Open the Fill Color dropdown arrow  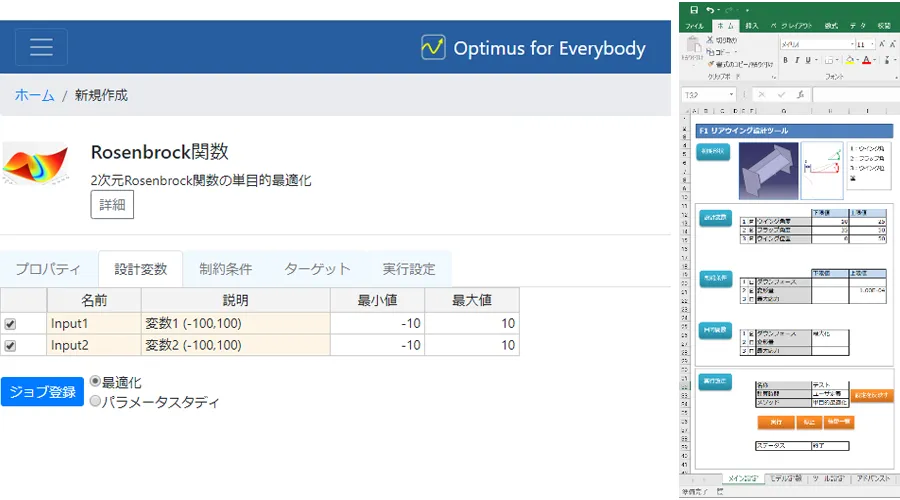tap(858, 60)
